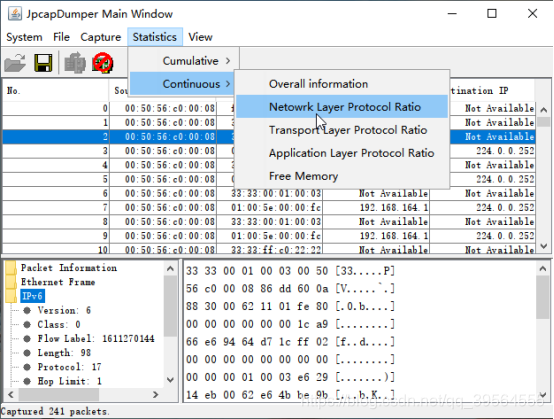Screen dimensions: 554x419
Task: Select the Packet Information tree node
Action: coord(69,268)
